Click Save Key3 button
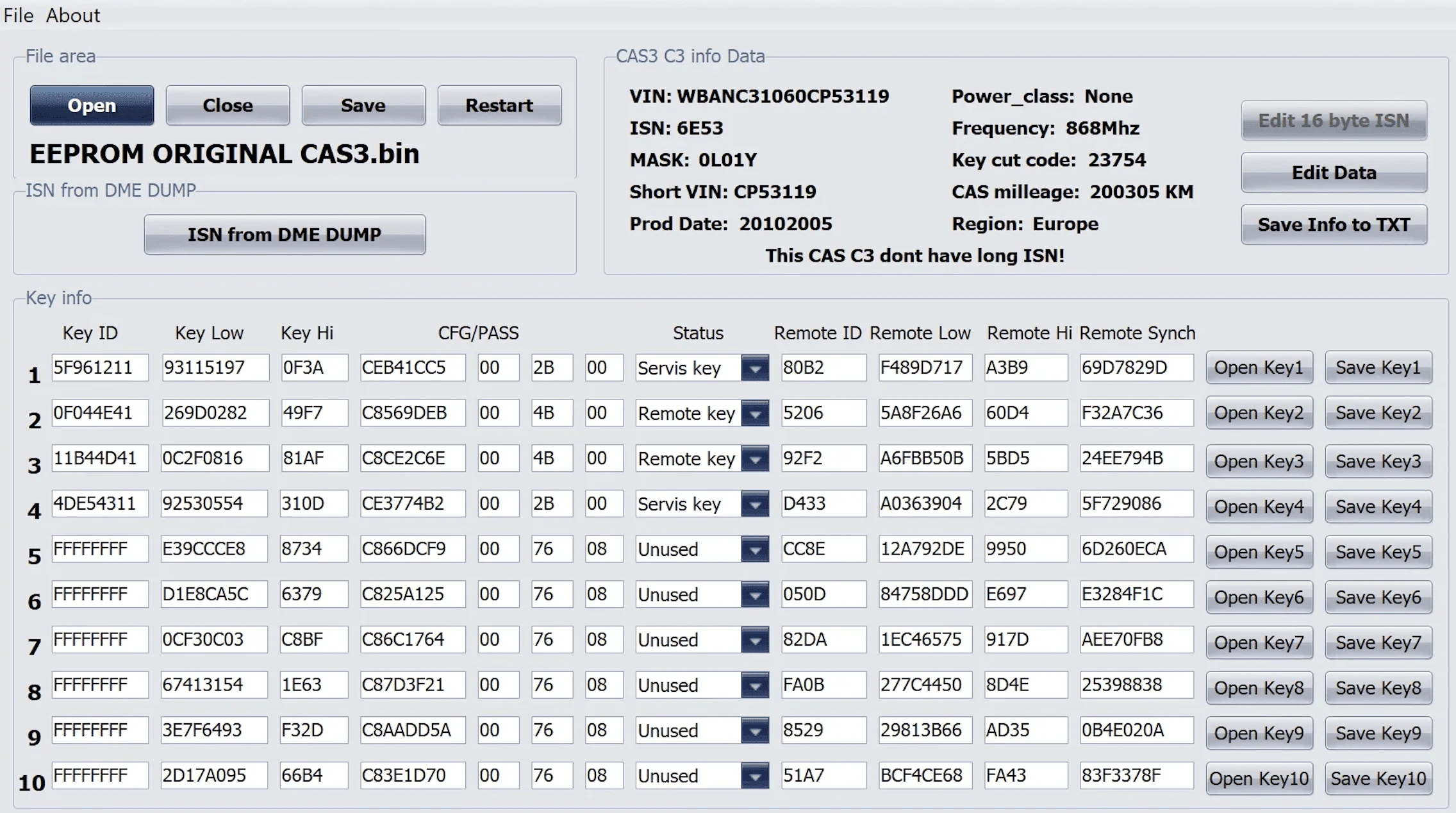 coord(1378,462)
